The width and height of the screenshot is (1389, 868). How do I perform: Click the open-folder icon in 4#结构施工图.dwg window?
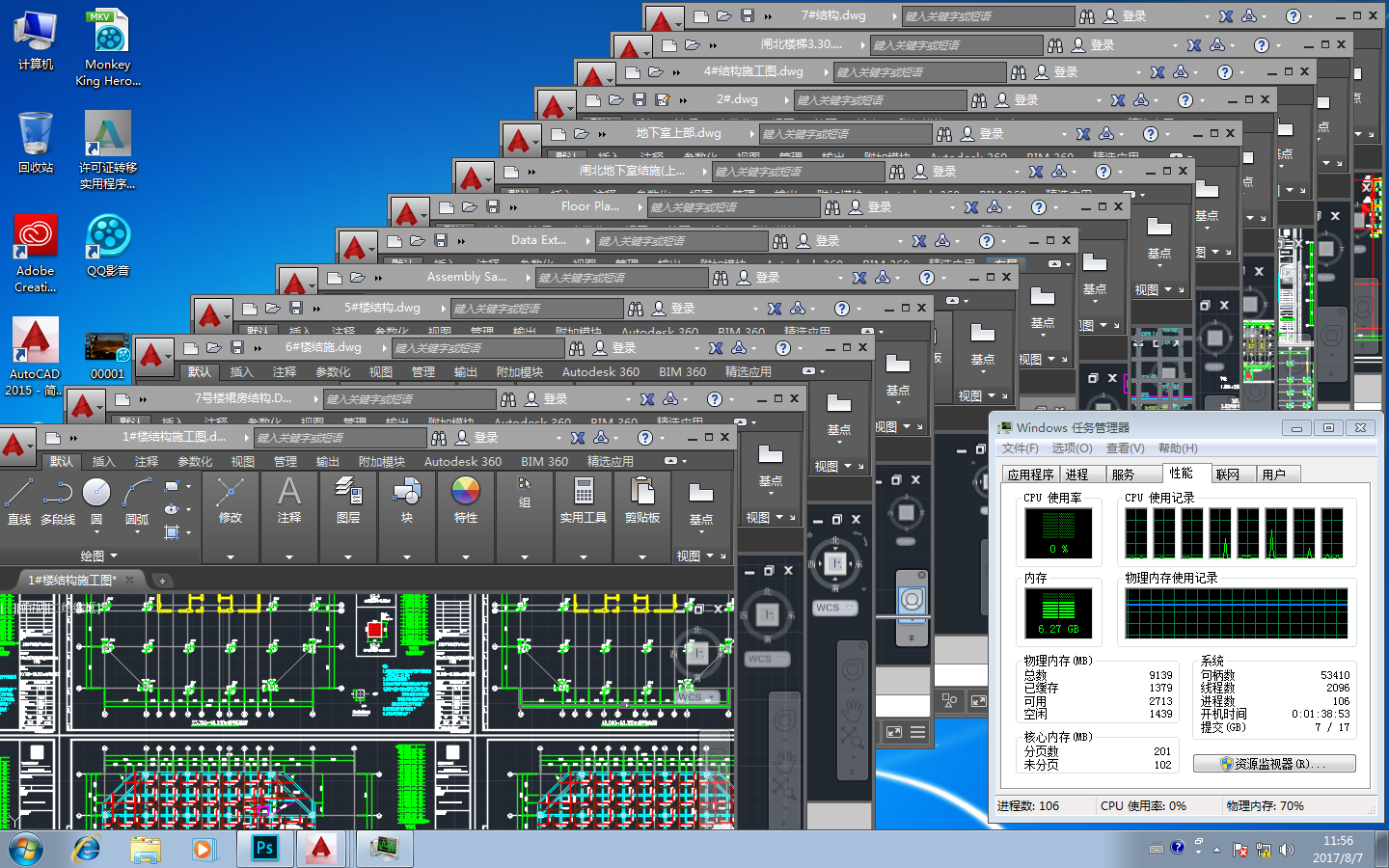pyautogui.click(x=656, y=71)
